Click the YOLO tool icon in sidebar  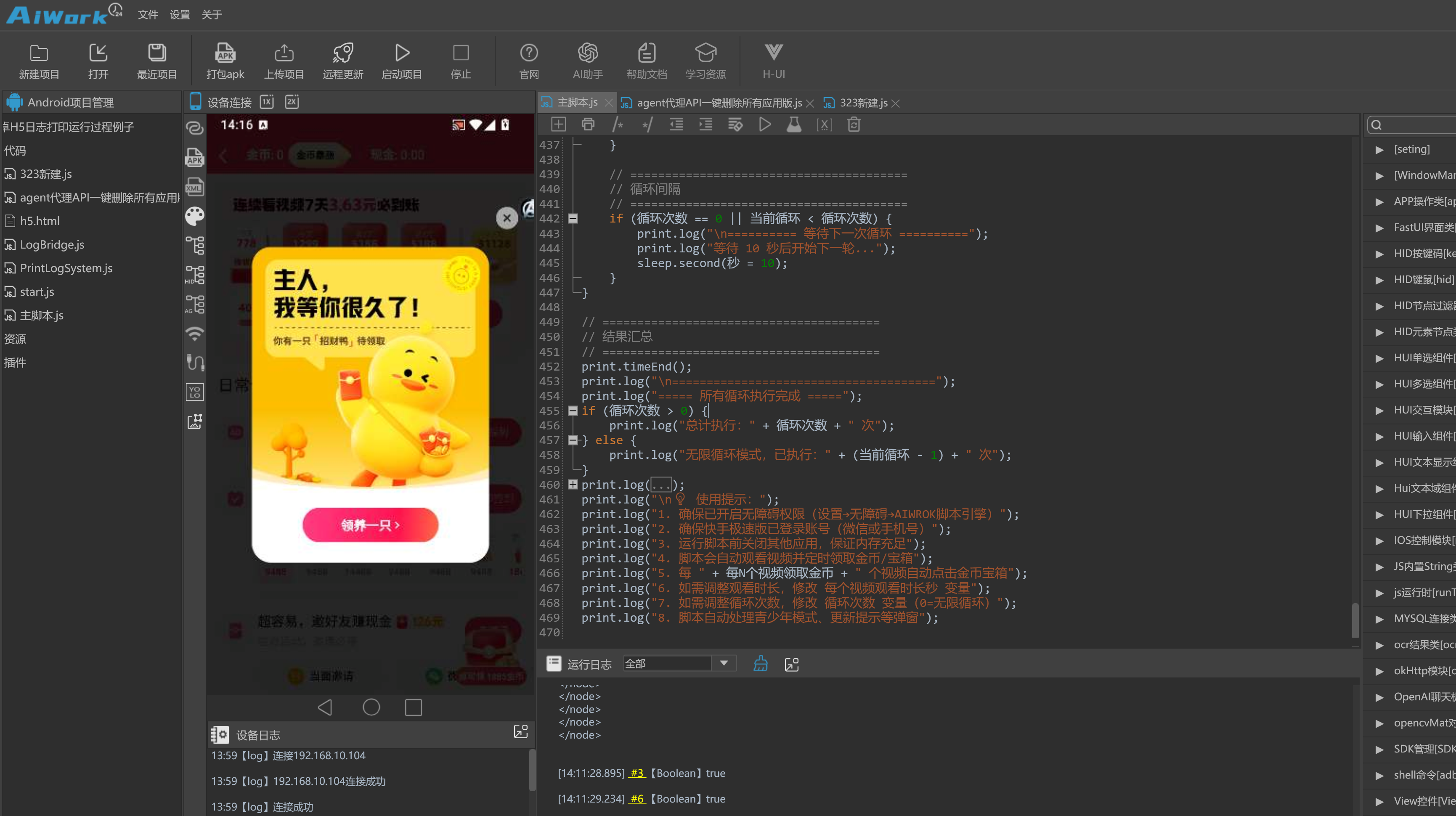pyautogui.click(x=194, y=392)
